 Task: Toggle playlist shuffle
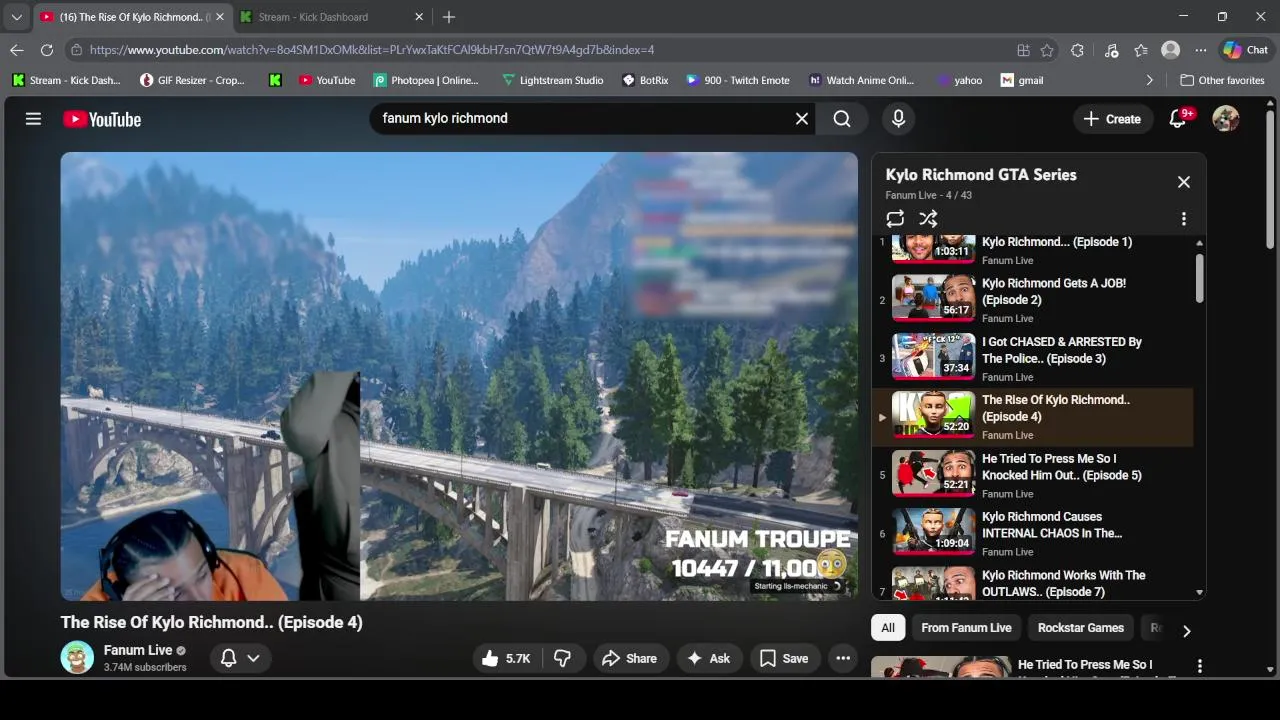(928, 219)
